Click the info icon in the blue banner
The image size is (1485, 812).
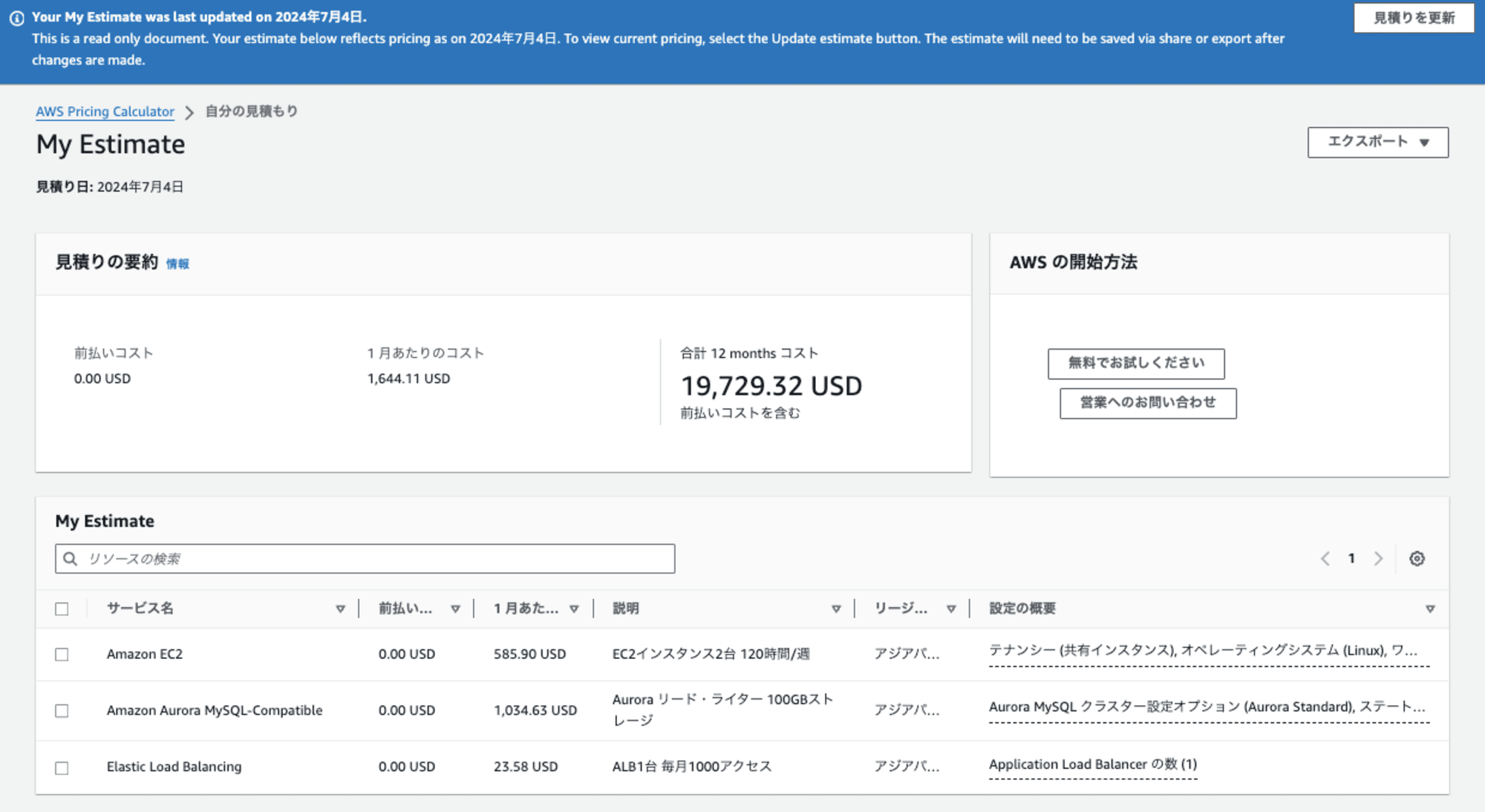16,18
